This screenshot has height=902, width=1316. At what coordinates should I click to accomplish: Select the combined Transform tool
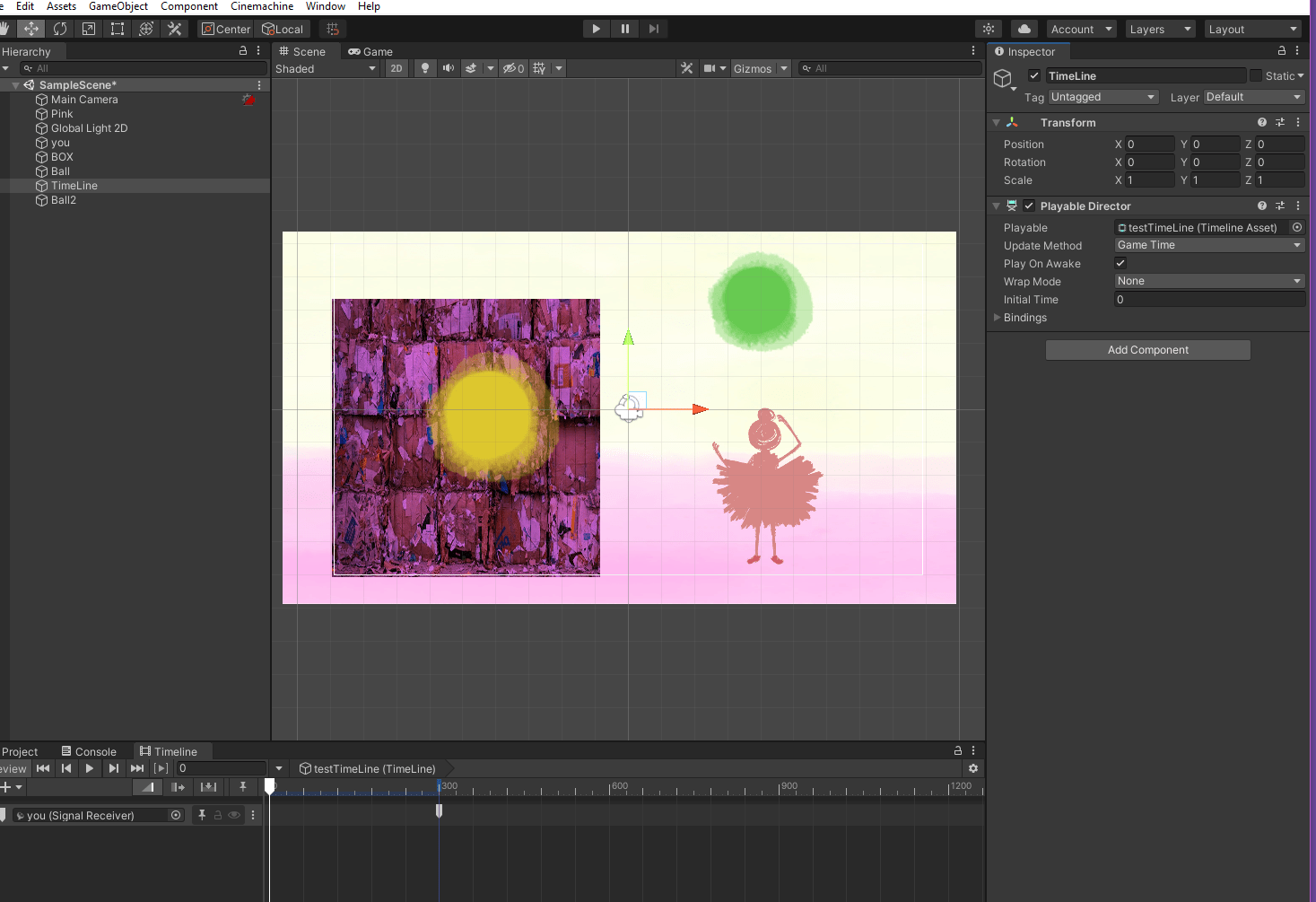(x=146, y=29)
